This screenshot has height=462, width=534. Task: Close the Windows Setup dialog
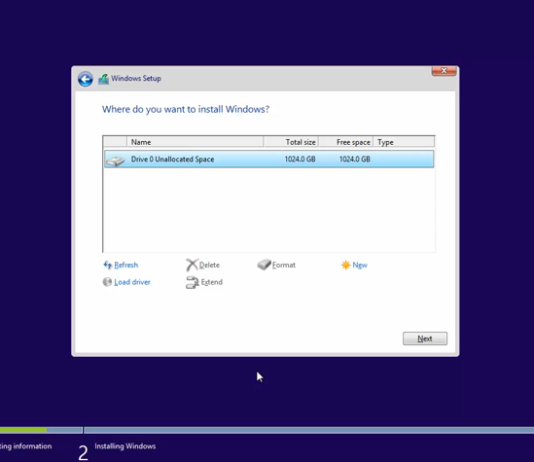[x=444, y=71]
